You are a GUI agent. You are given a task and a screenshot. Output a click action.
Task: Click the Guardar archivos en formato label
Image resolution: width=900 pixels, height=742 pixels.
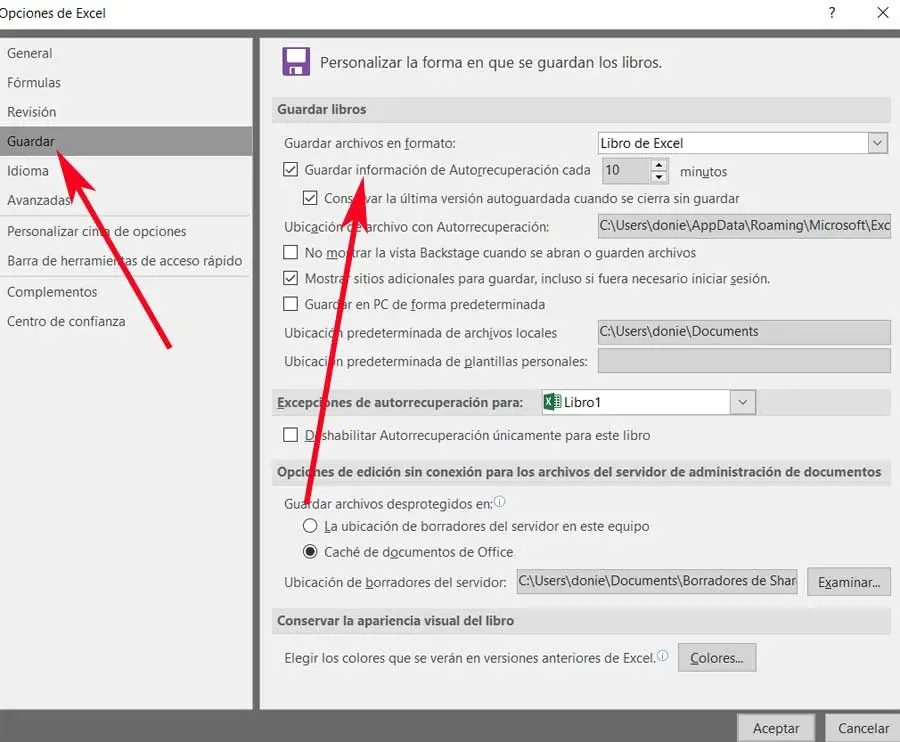point(370,143)
